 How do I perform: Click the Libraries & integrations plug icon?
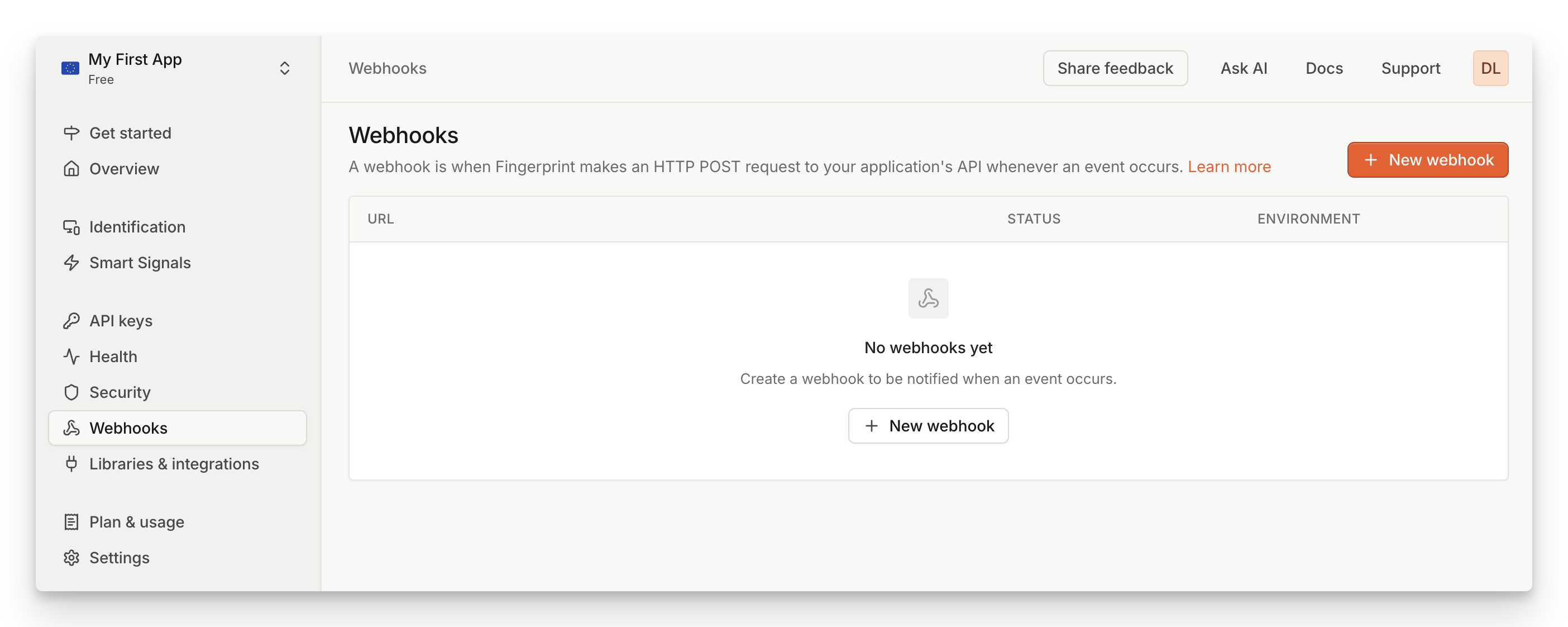click(71, 464)
